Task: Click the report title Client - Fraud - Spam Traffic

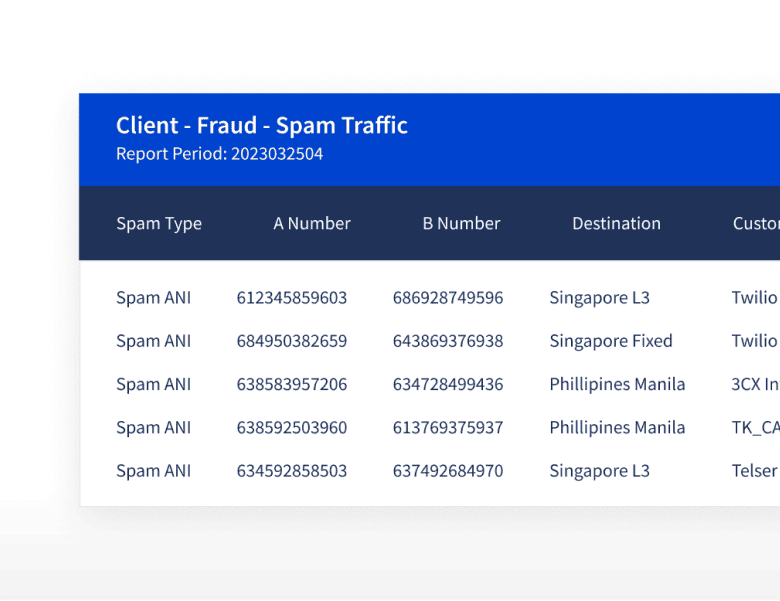Action: pyautogui.click(x=262, y=125)
